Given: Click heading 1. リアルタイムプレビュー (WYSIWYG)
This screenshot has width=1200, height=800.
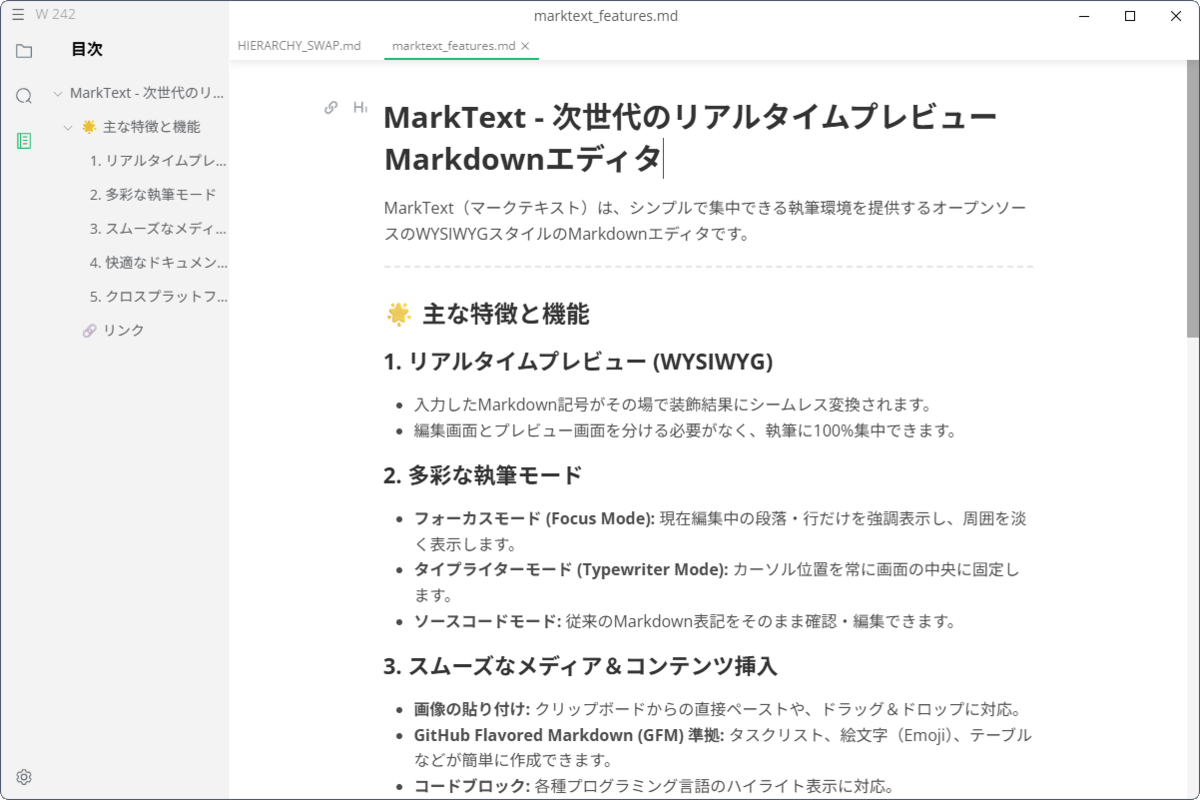Looking at the screenshot, I should (578, 362).
